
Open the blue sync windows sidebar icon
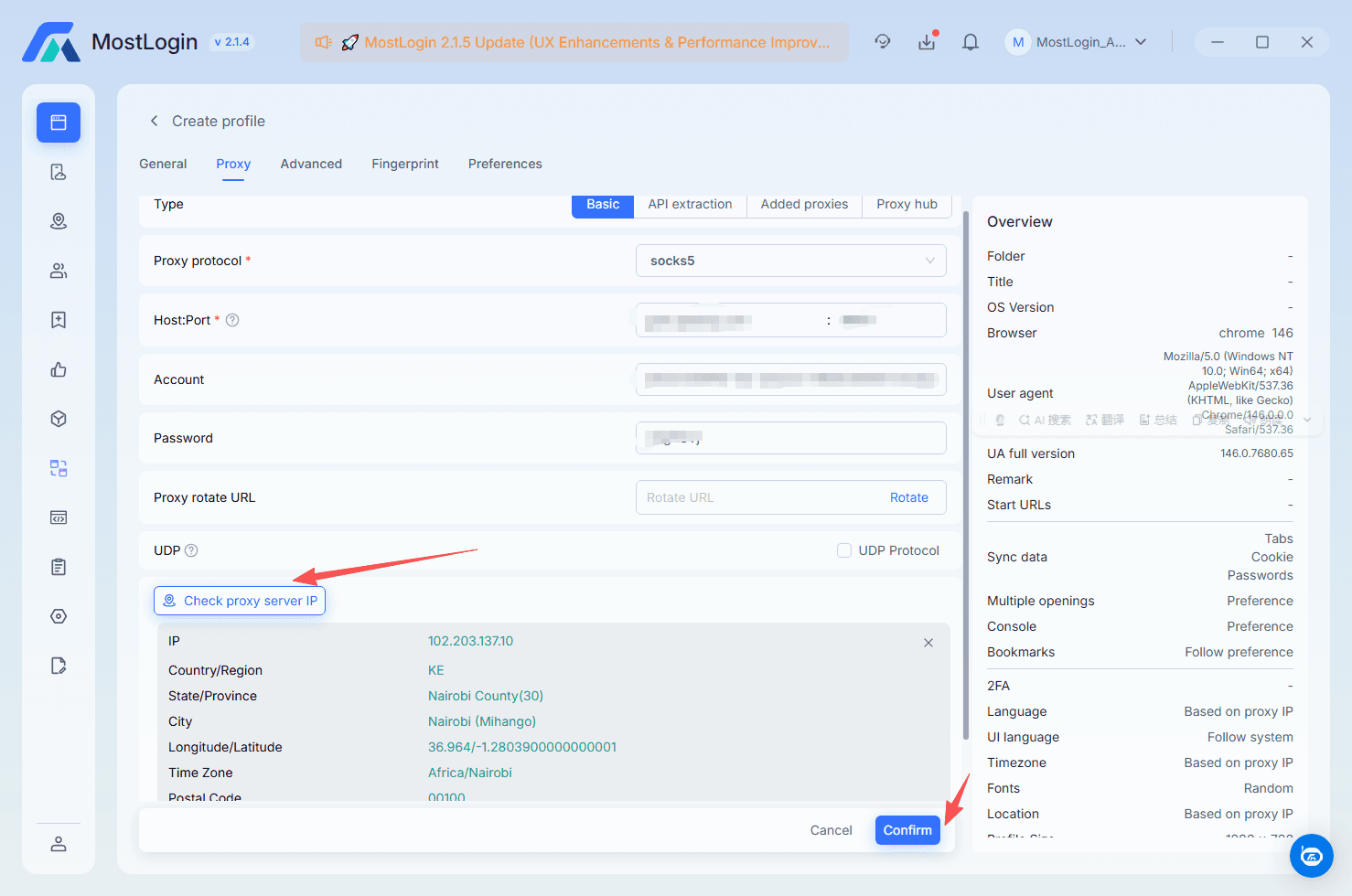coord(59,468)
